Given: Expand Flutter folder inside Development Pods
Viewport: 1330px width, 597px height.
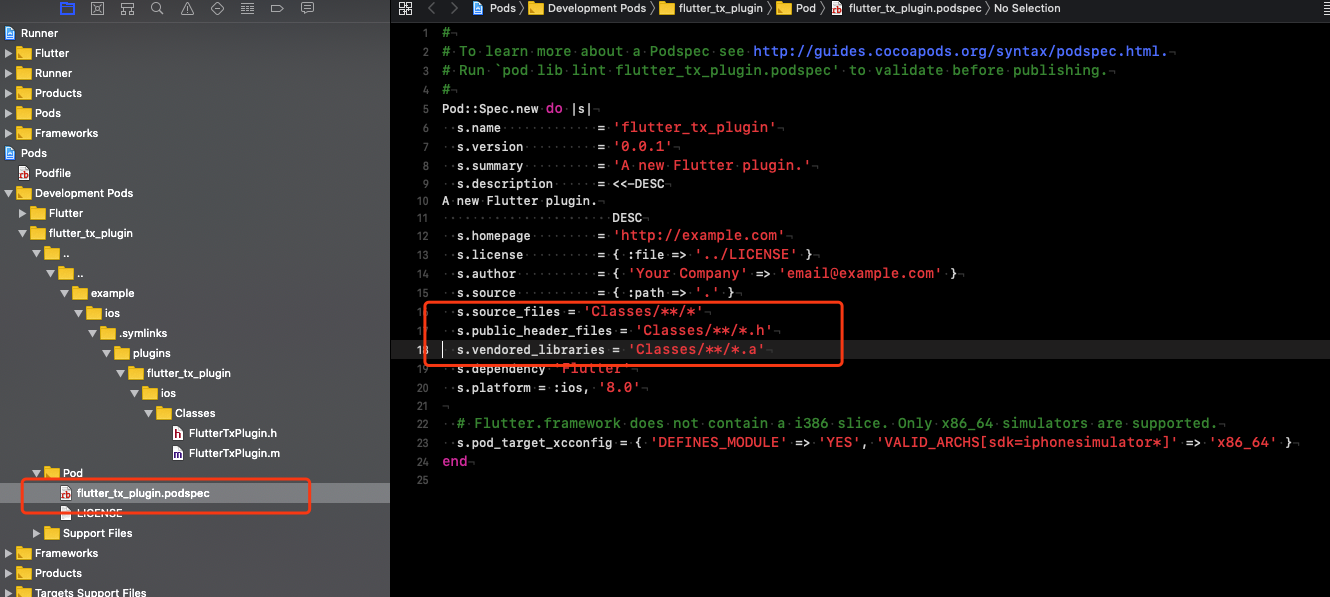Looking at the screenshot, I should (x=23, y=213).
